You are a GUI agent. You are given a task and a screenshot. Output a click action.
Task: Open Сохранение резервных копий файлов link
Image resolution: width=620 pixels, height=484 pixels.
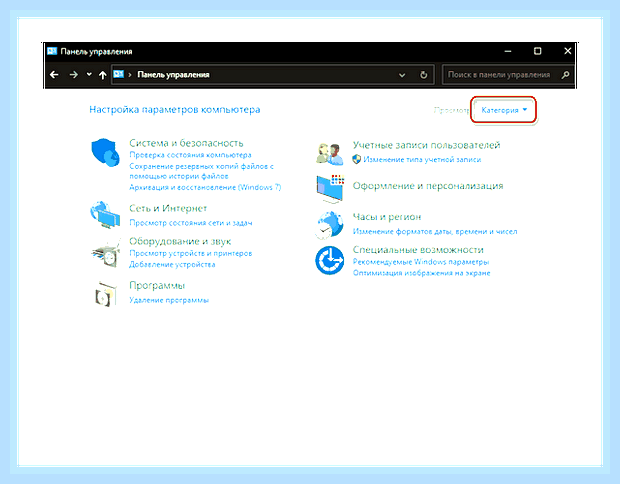(x=201, y=171)
